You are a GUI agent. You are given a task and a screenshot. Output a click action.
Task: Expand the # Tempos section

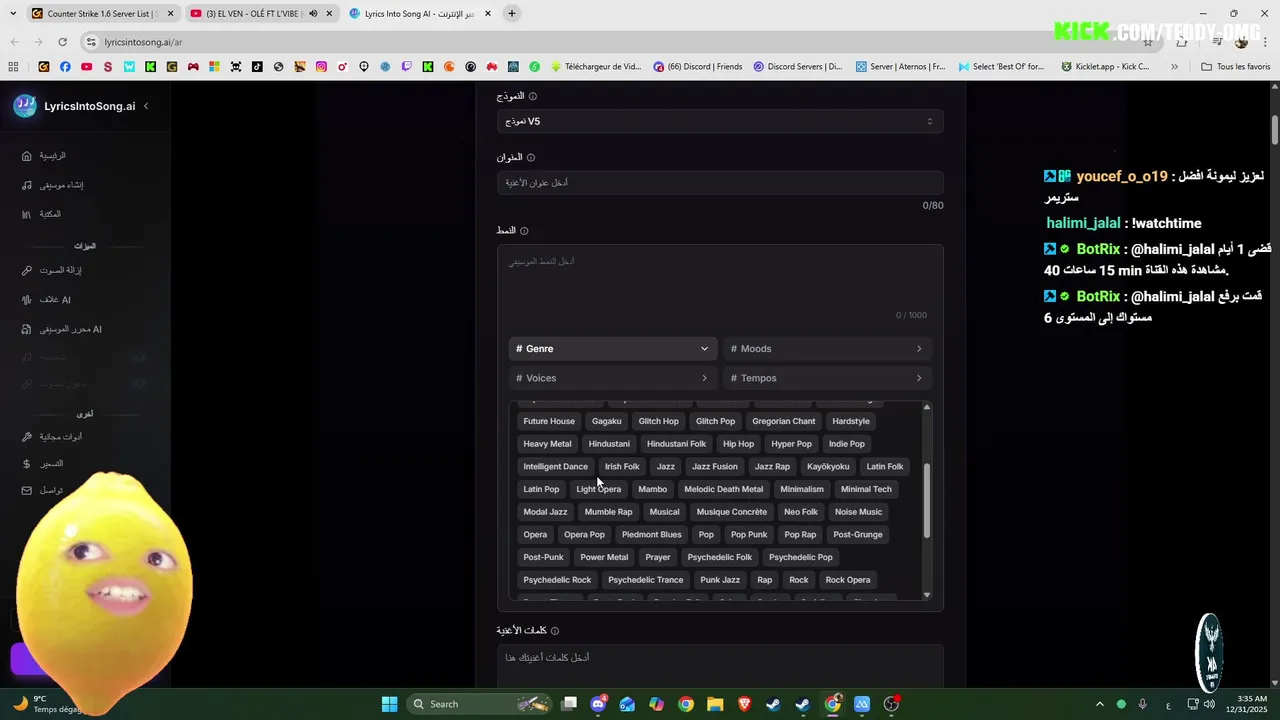827,378
